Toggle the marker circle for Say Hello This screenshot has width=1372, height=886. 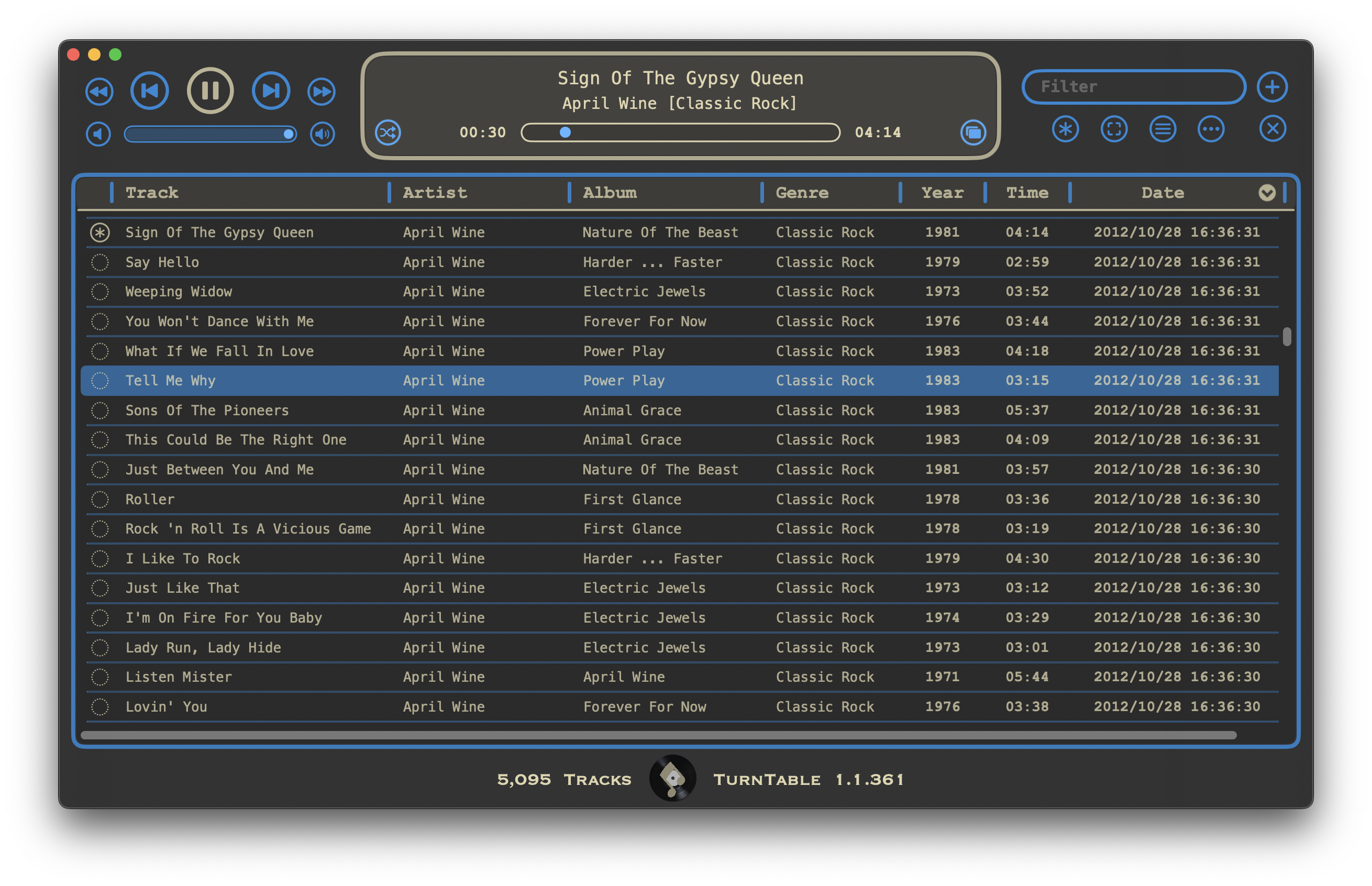pyautogui.click(x=100, y=262)
